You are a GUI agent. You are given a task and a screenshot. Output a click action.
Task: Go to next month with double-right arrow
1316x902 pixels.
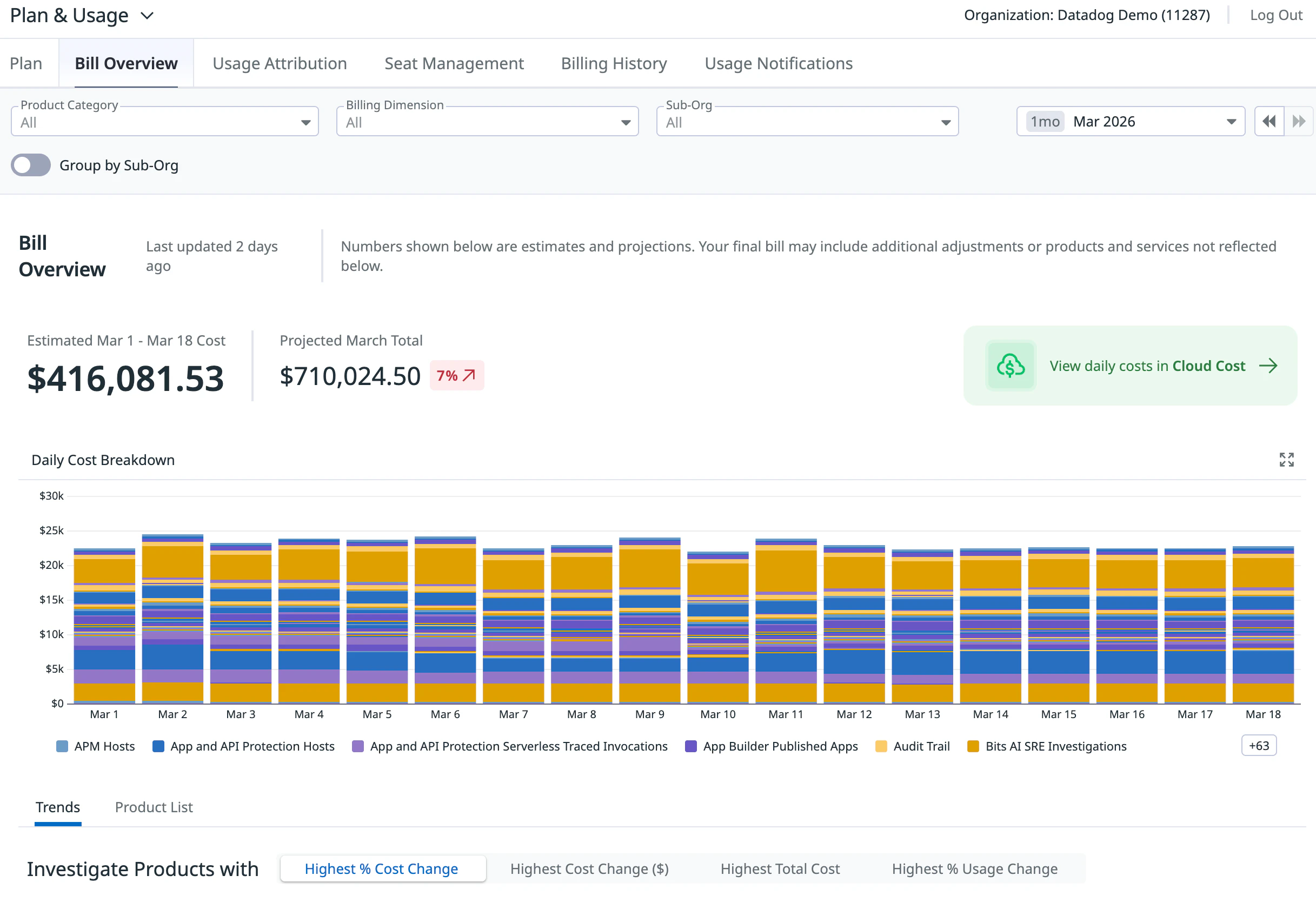point(1299,121)
